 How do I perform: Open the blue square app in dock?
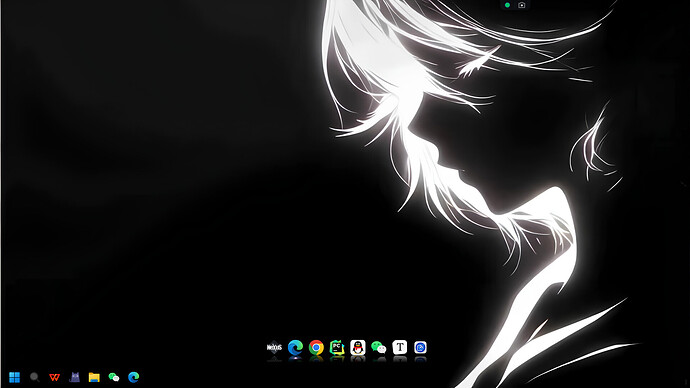[x=420, y=348]
